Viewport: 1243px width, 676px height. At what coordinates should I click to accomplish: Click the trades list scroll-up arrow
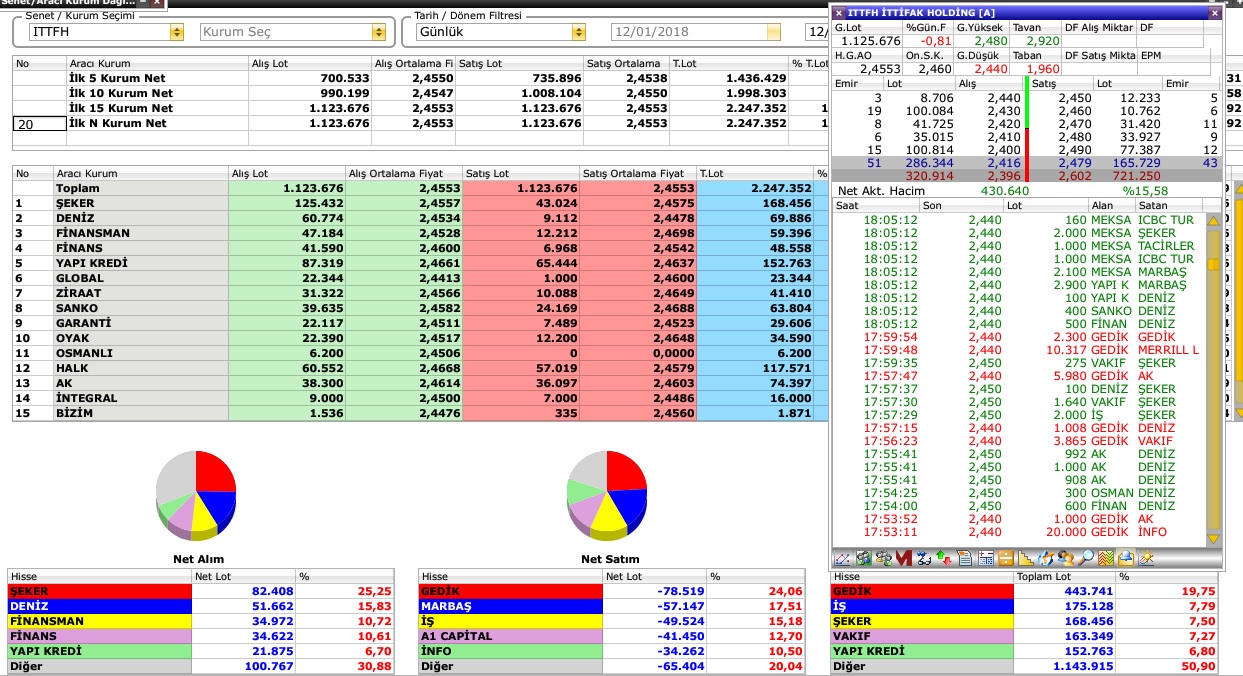pos(1214,220)
